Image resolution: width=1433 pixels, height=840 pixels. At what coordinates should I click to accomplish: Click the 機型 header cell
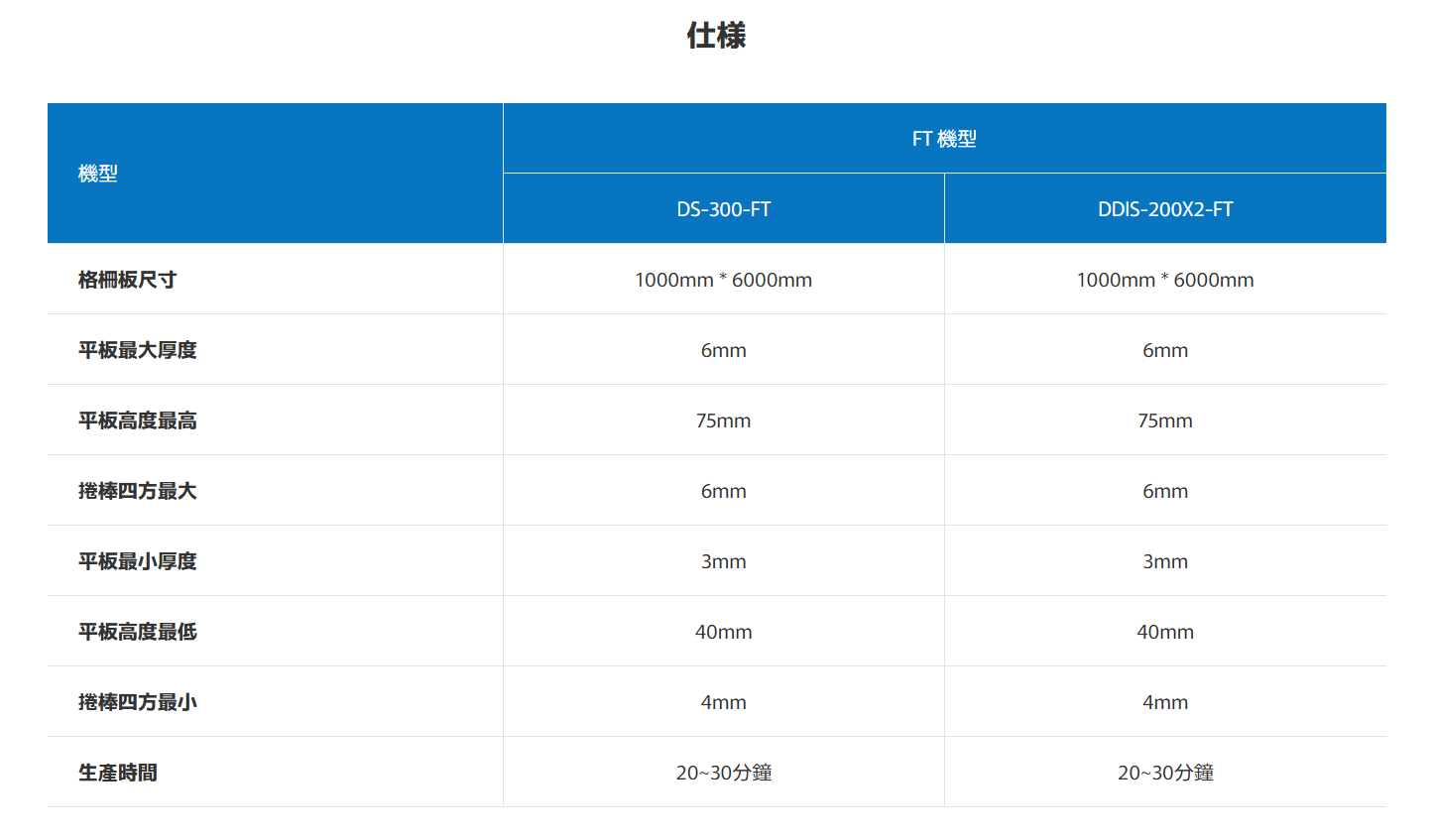click(98, 174)
